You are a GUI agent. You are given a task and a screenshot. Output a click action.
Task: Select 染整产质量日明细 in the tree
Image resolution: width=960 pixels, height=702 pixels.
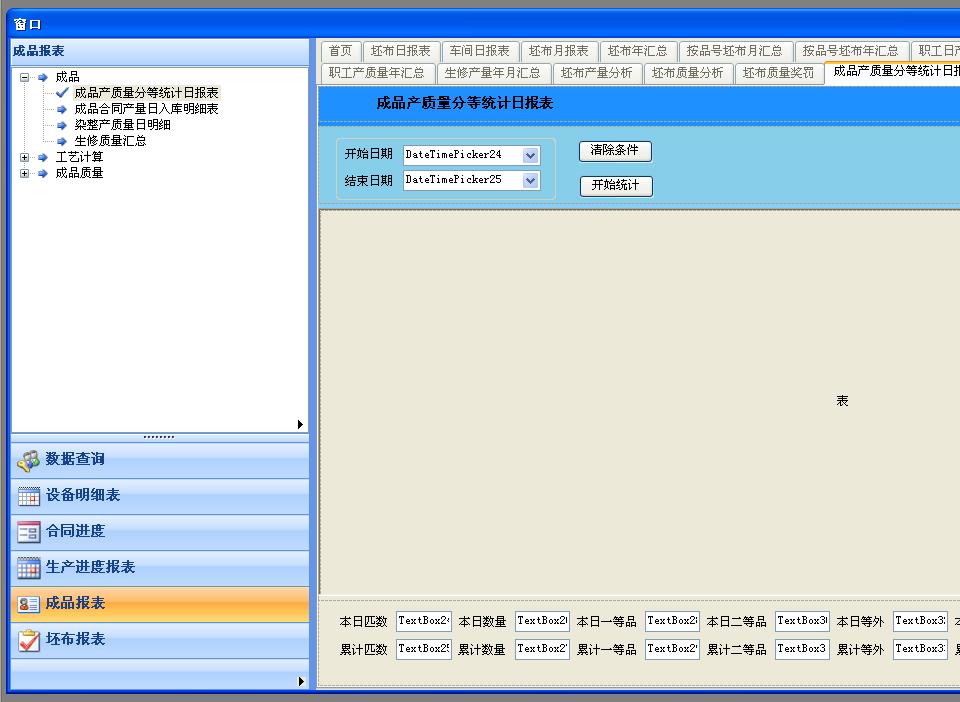coord(122,125)
